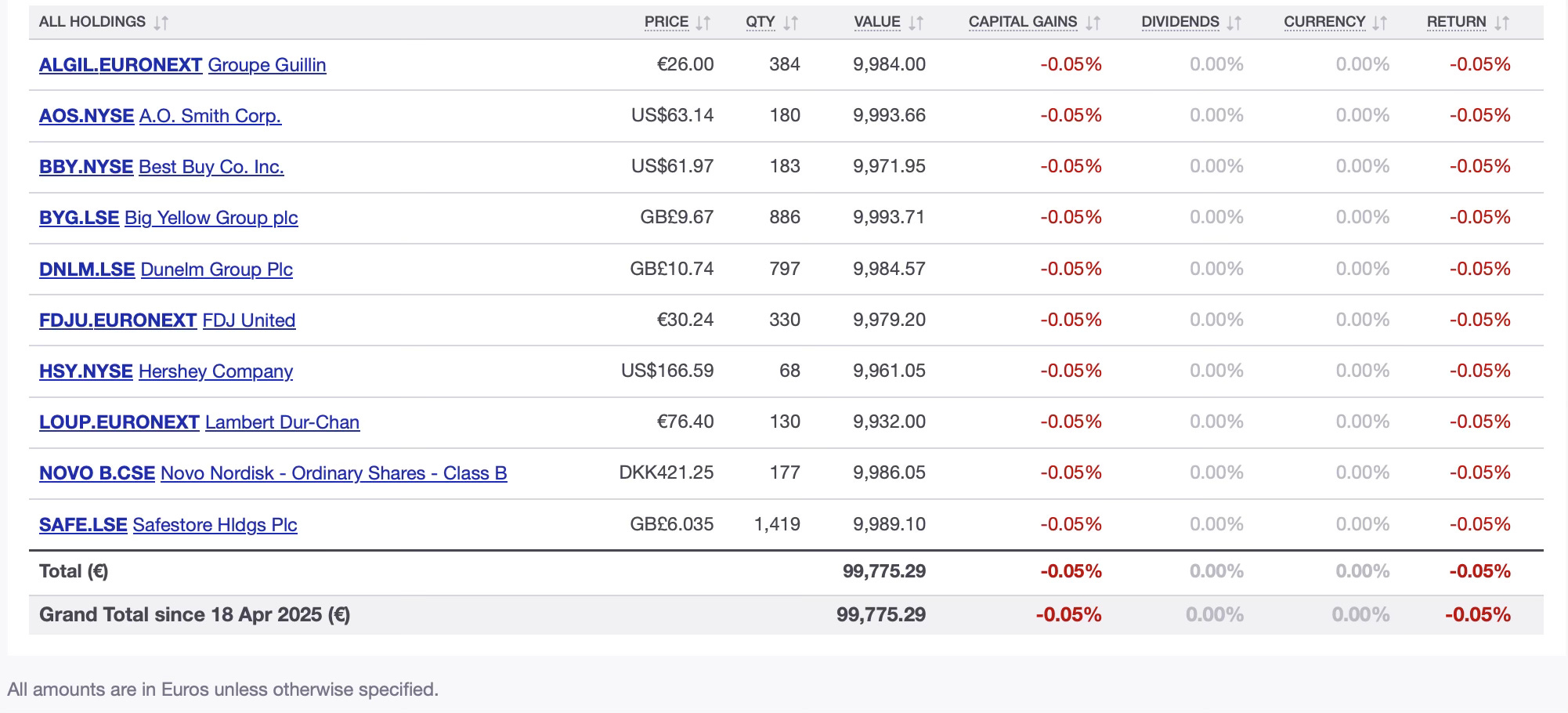The height and width of the screenshot is (713, 1568).
Task: Open Dunelm Group Plc link
Action: coord(217,270)
